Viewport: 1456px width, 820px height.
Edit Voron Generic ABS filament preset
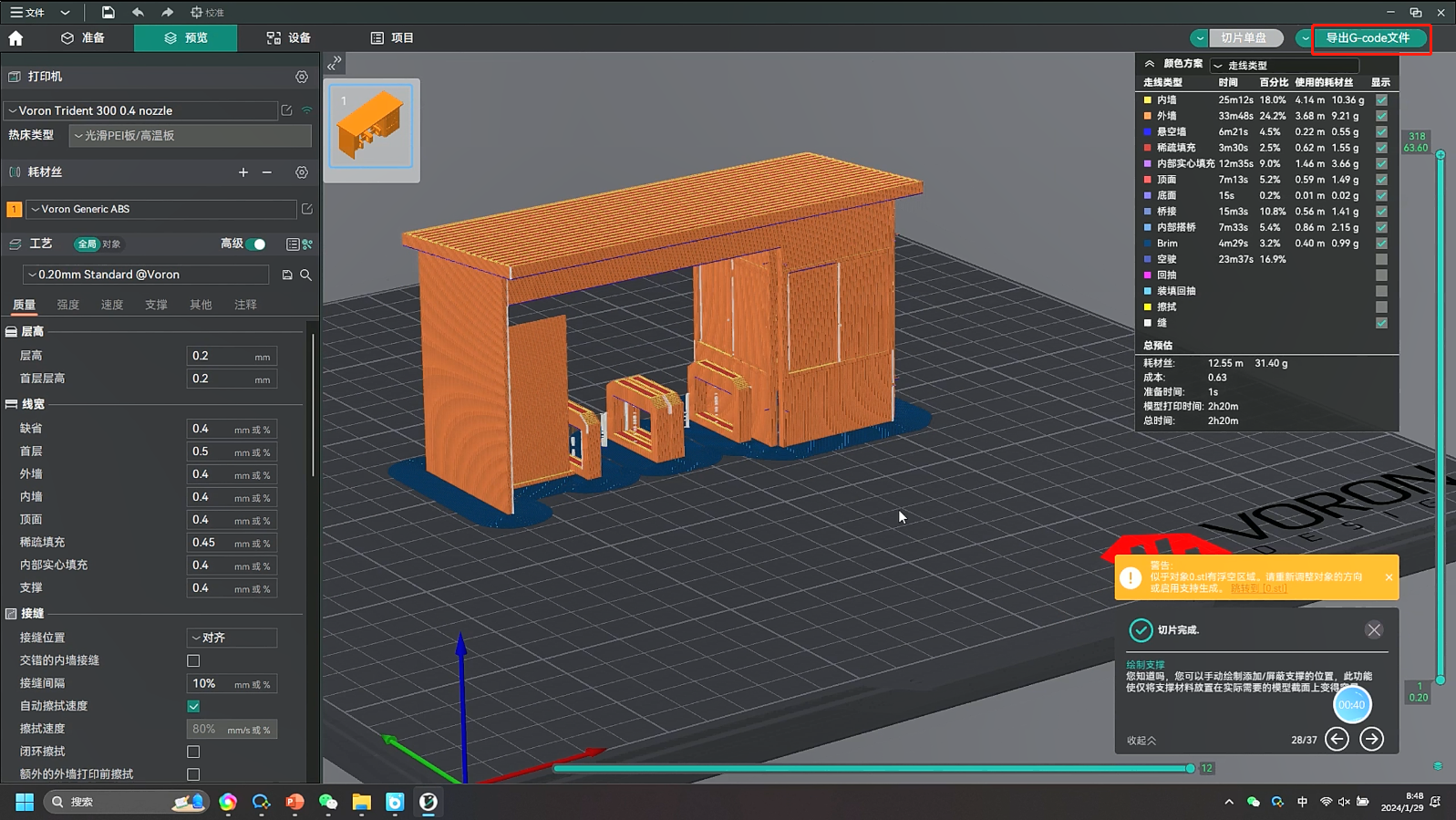pos(307,209)
